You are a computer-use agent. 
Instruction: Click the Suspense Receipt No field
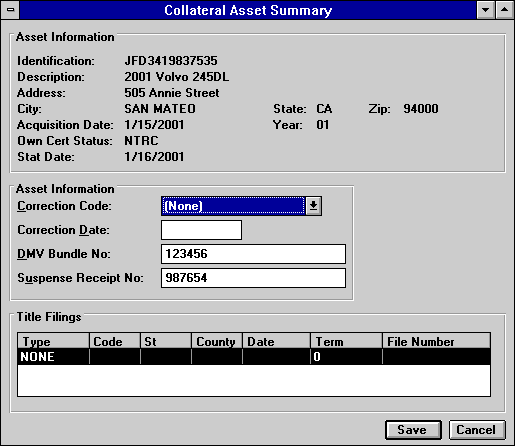point(253,278)
